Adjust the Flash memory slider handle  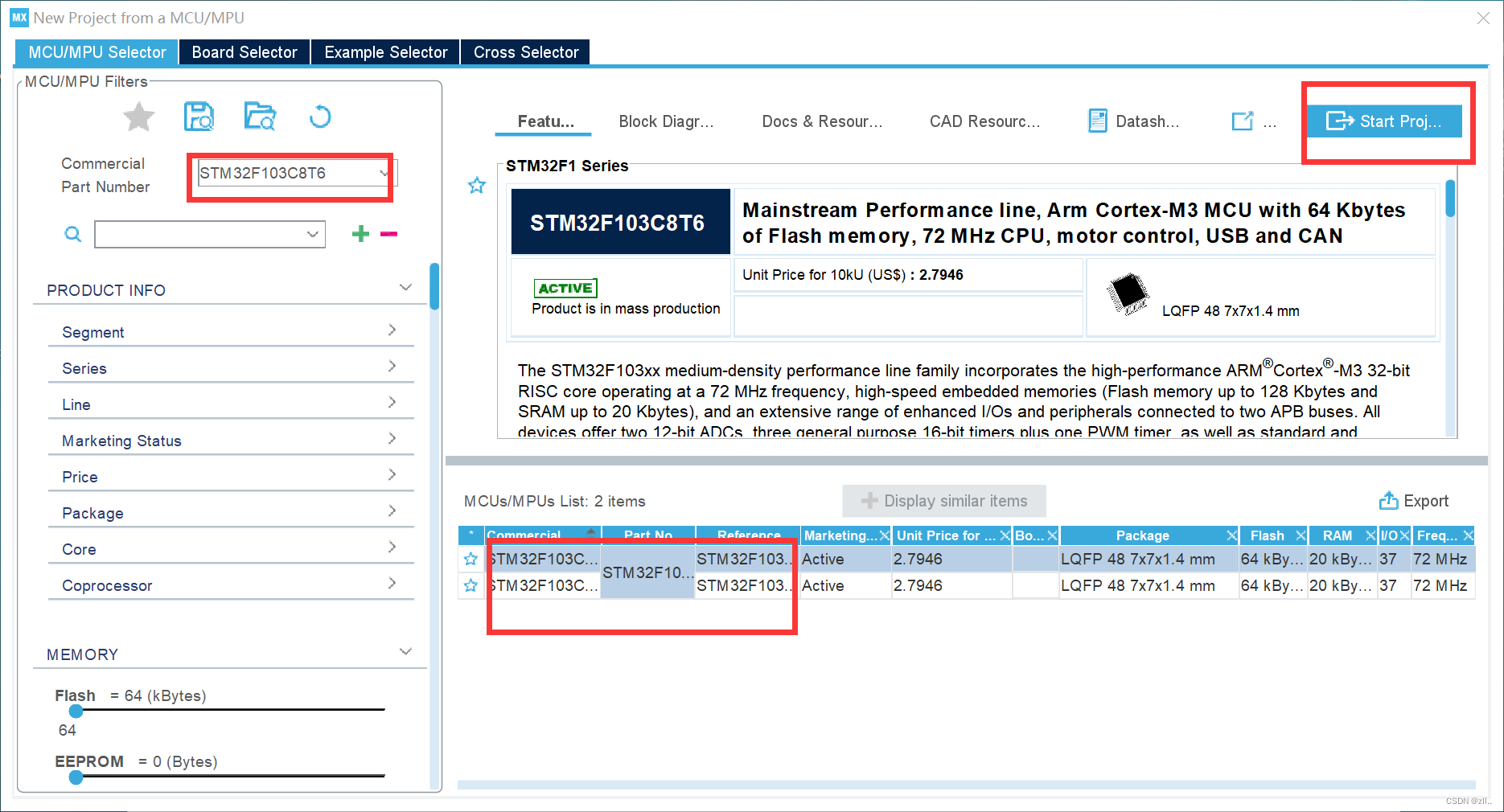pyautogui.click(x=76, y=711)
